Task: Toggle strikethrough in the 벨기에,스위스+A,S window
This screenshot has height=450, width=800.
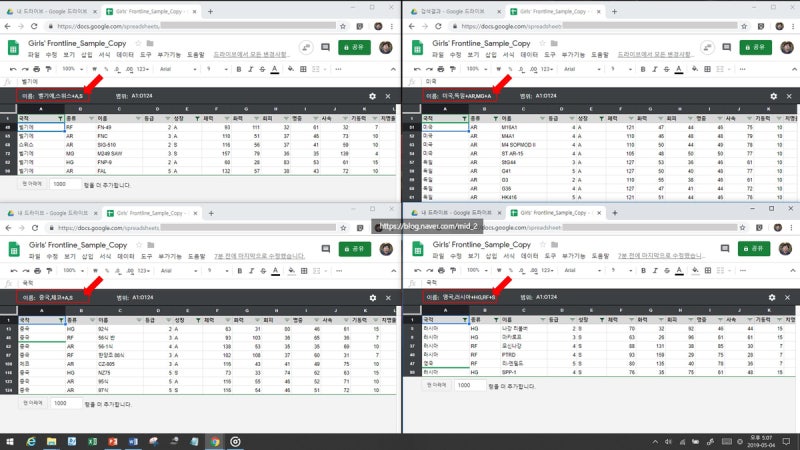Action: (262, 69)
